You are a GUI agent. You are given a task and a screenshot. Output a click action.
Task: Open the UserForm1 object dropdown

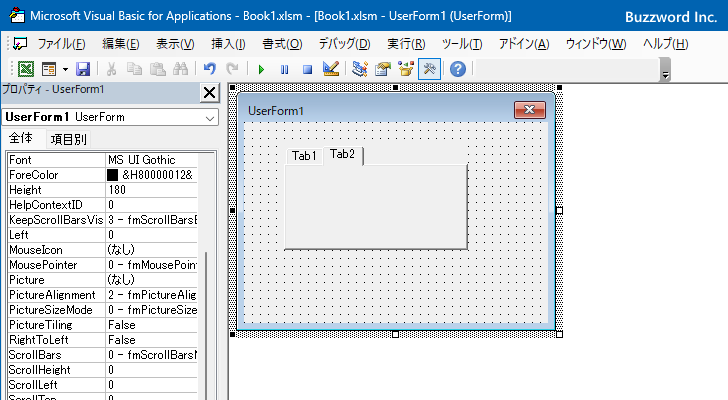click(x=210, y=118)
